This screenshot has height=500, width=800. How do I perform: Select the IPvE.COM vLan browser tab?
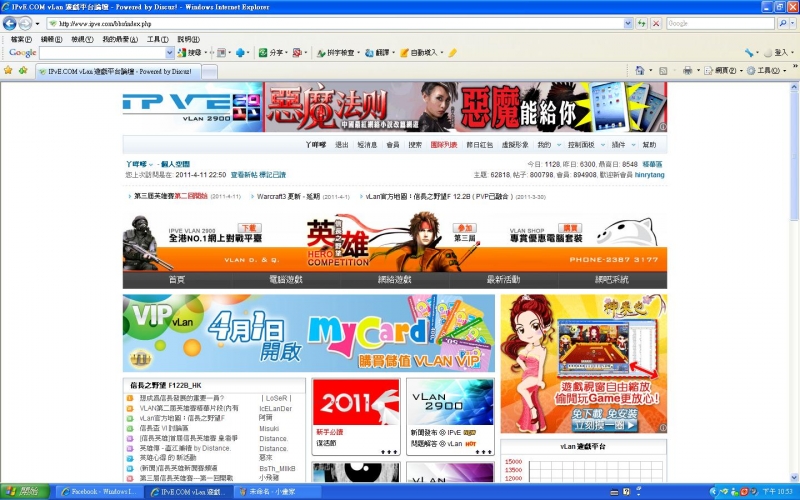(118, 72)
